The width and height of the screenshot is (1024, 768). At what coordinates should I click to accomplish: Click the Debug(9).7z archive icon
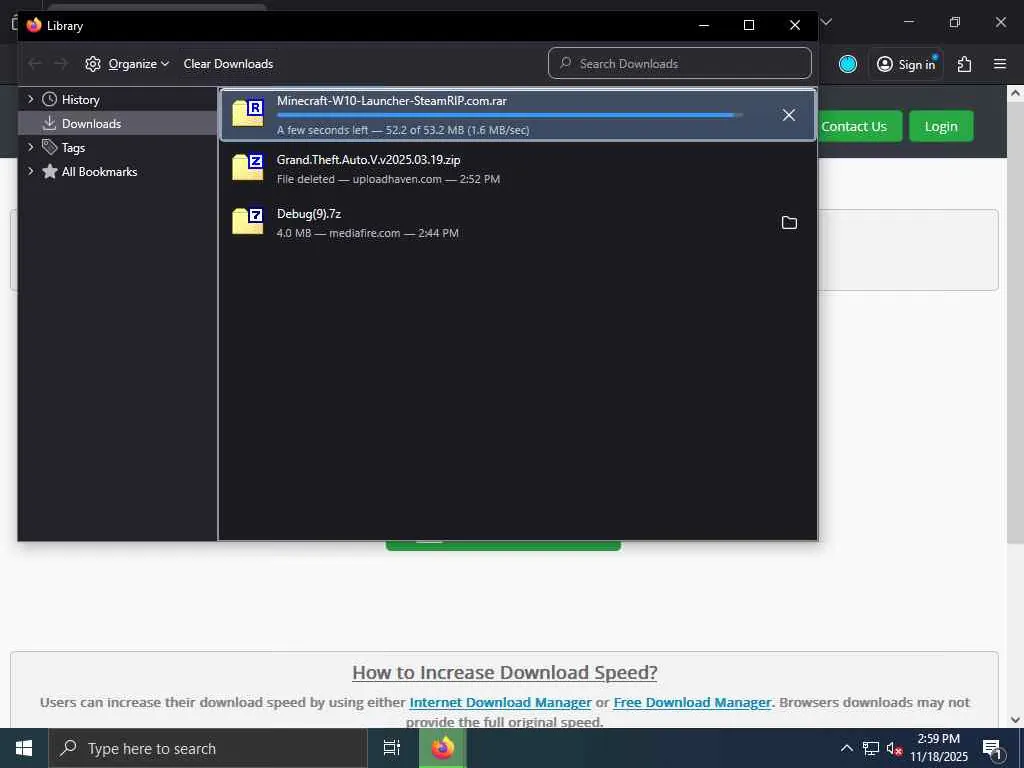(248, 221)
